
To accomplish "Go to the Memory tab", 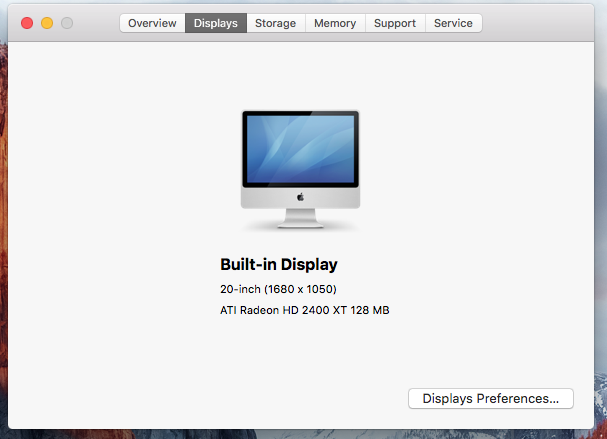I will [335, 23].
